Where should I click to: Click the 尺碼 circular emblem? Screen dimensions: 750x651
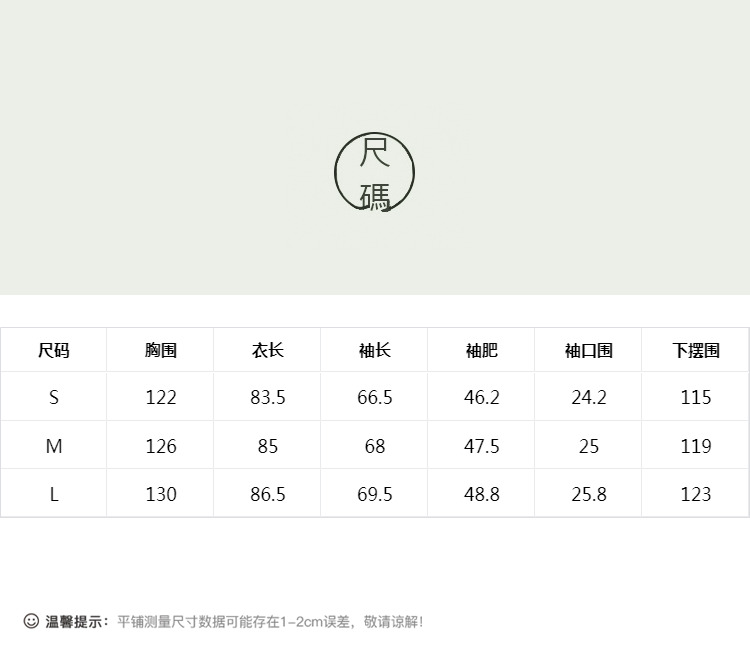[375, 172]
